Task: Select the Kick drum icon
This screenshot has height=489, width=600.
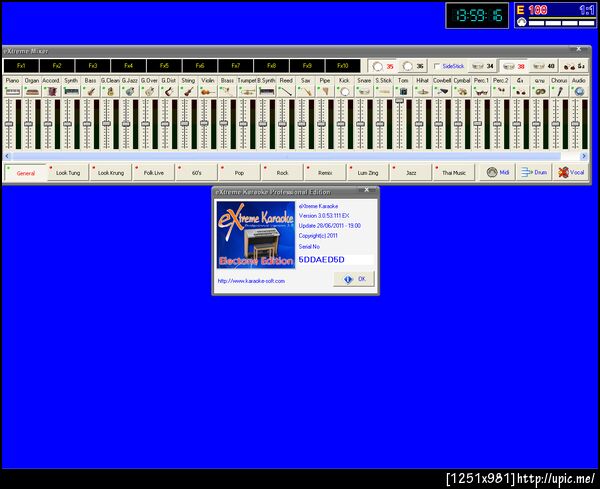Action: pyautogui.click(x=344, y=91)
